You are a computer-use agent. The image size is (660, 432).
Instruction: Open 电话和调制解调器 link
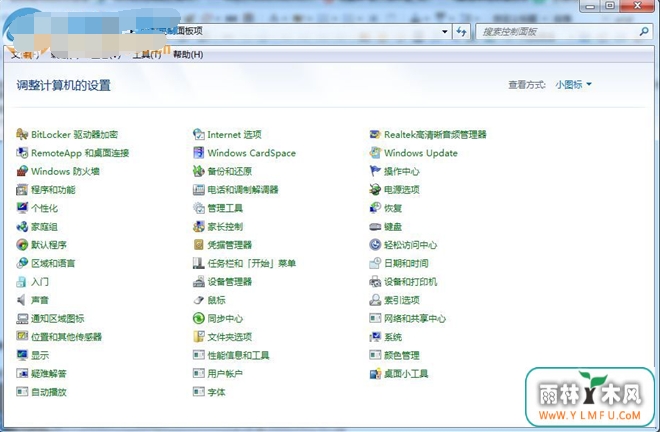click(243, 190)
